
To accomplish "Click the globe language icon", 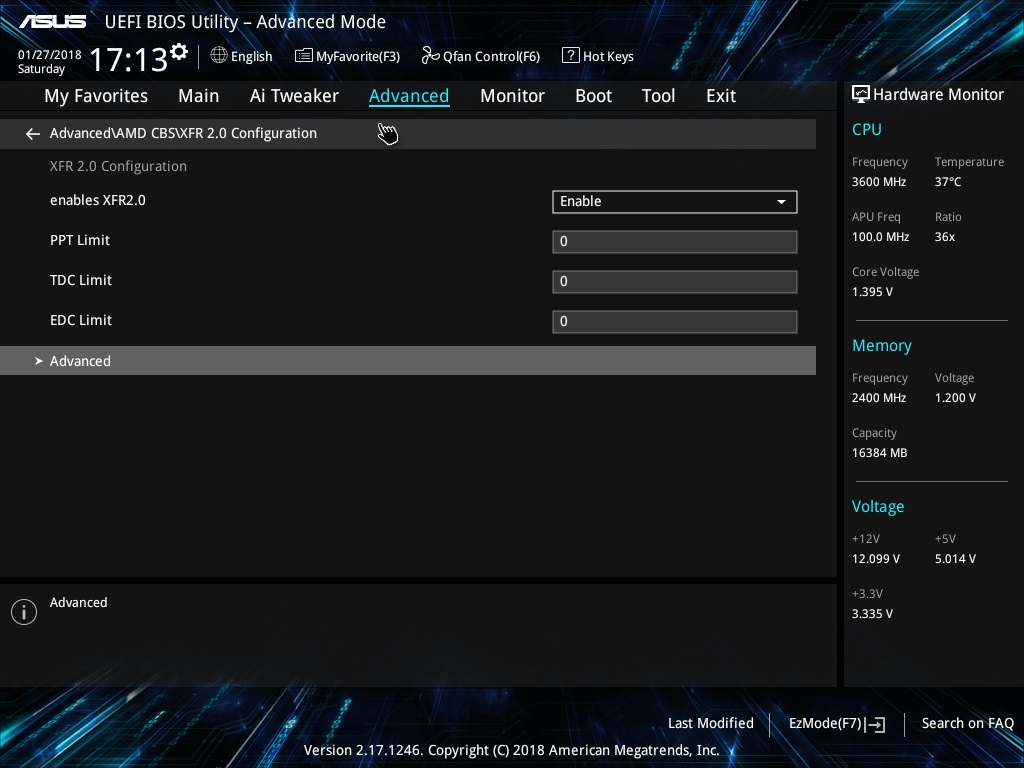I will point(219,56).
